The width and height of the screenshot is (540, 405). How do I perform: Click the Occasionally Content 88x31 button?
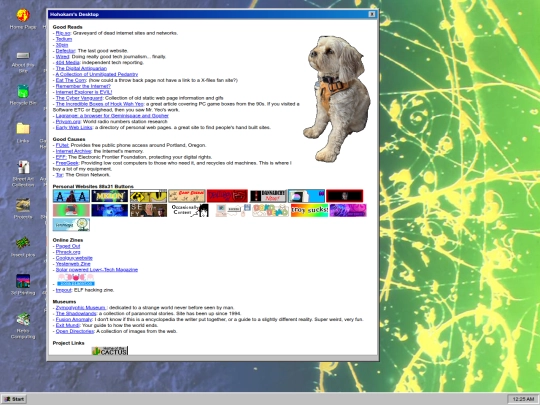190,210
